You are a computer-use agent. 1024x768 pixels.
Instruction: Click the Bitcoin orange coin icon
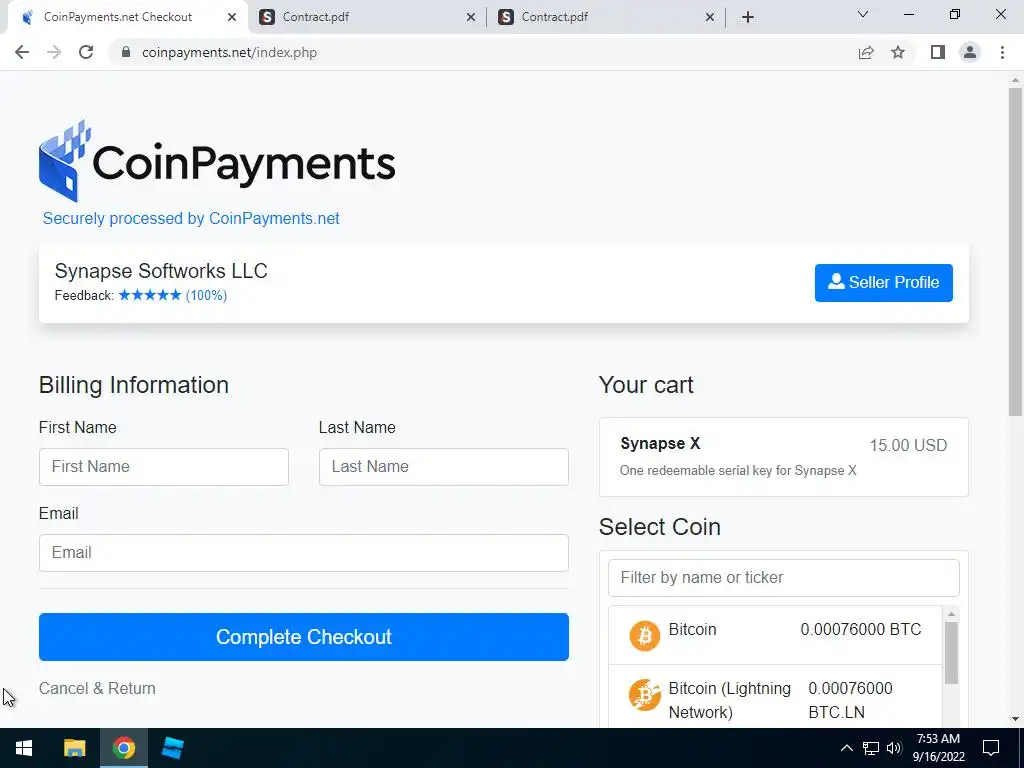(x=645, y=635)
